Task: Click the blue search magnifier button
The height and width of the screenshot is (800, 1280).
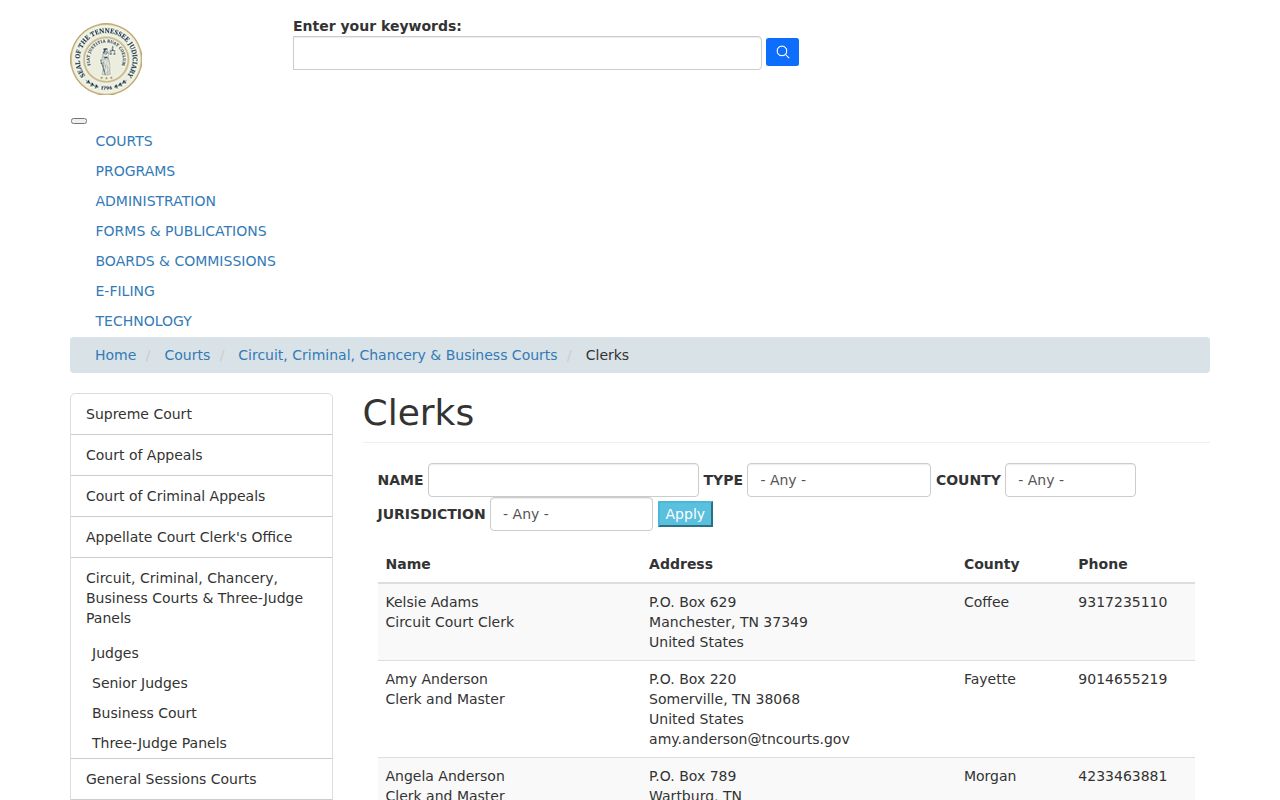Action: tap(782, 53)
